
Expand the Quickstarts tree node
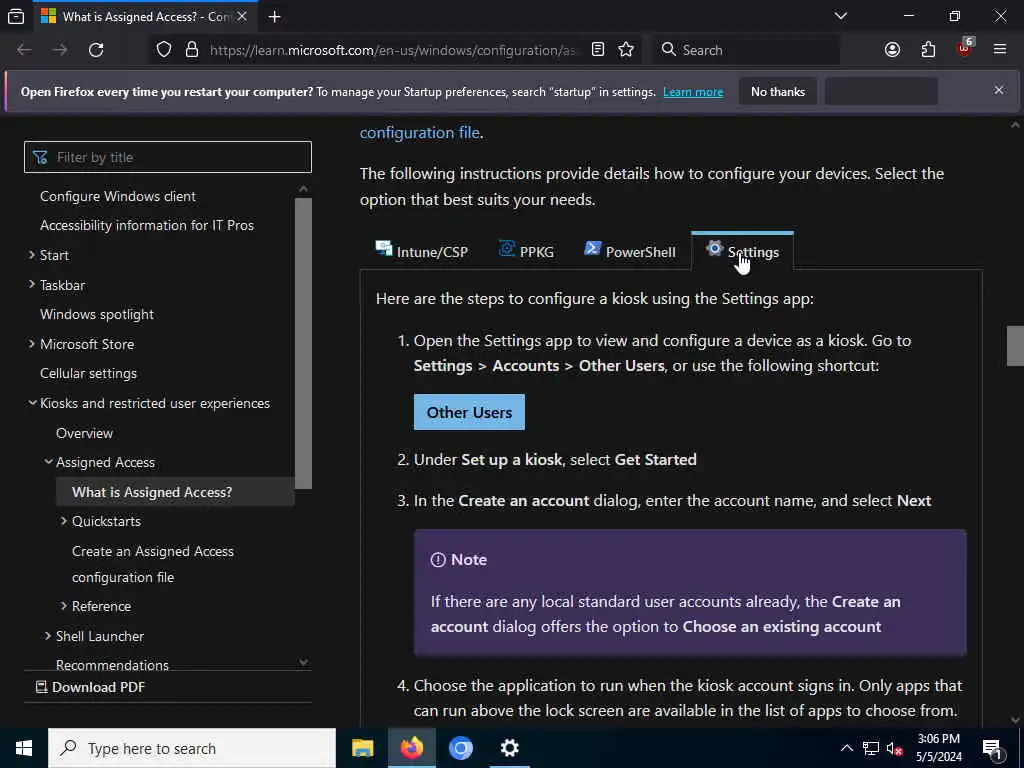pyautogui.click(x=64, y=520)
